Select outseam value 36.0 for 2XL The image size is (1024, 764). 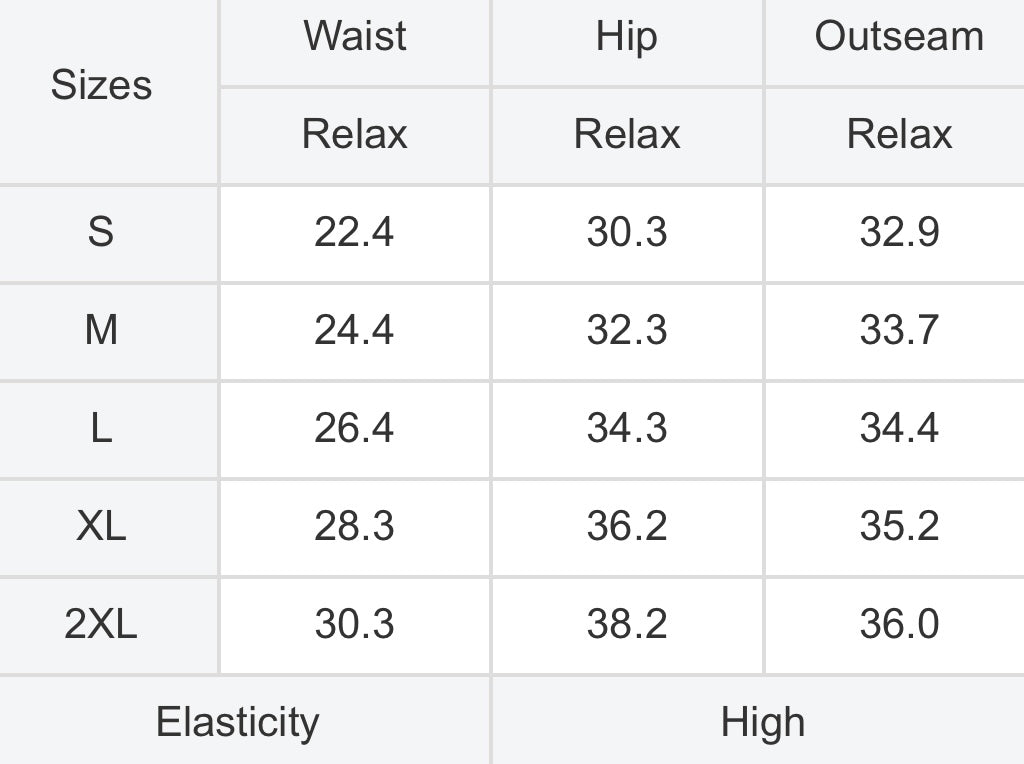coord(898,624)
